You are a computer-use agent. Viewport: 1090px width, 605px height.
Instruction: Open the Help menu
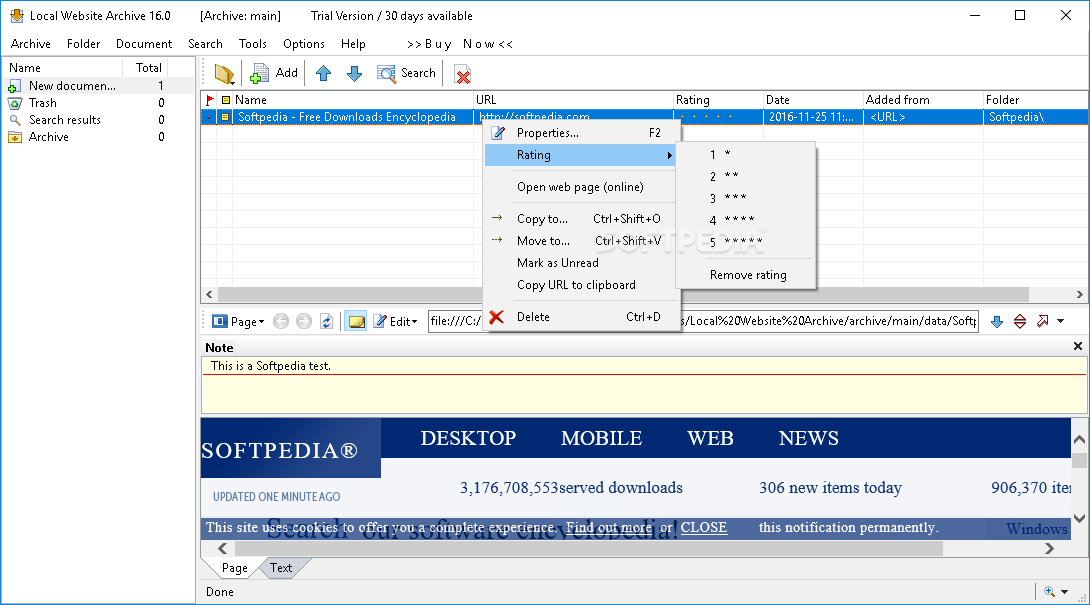pyautogui.click(x=353, y=44)
